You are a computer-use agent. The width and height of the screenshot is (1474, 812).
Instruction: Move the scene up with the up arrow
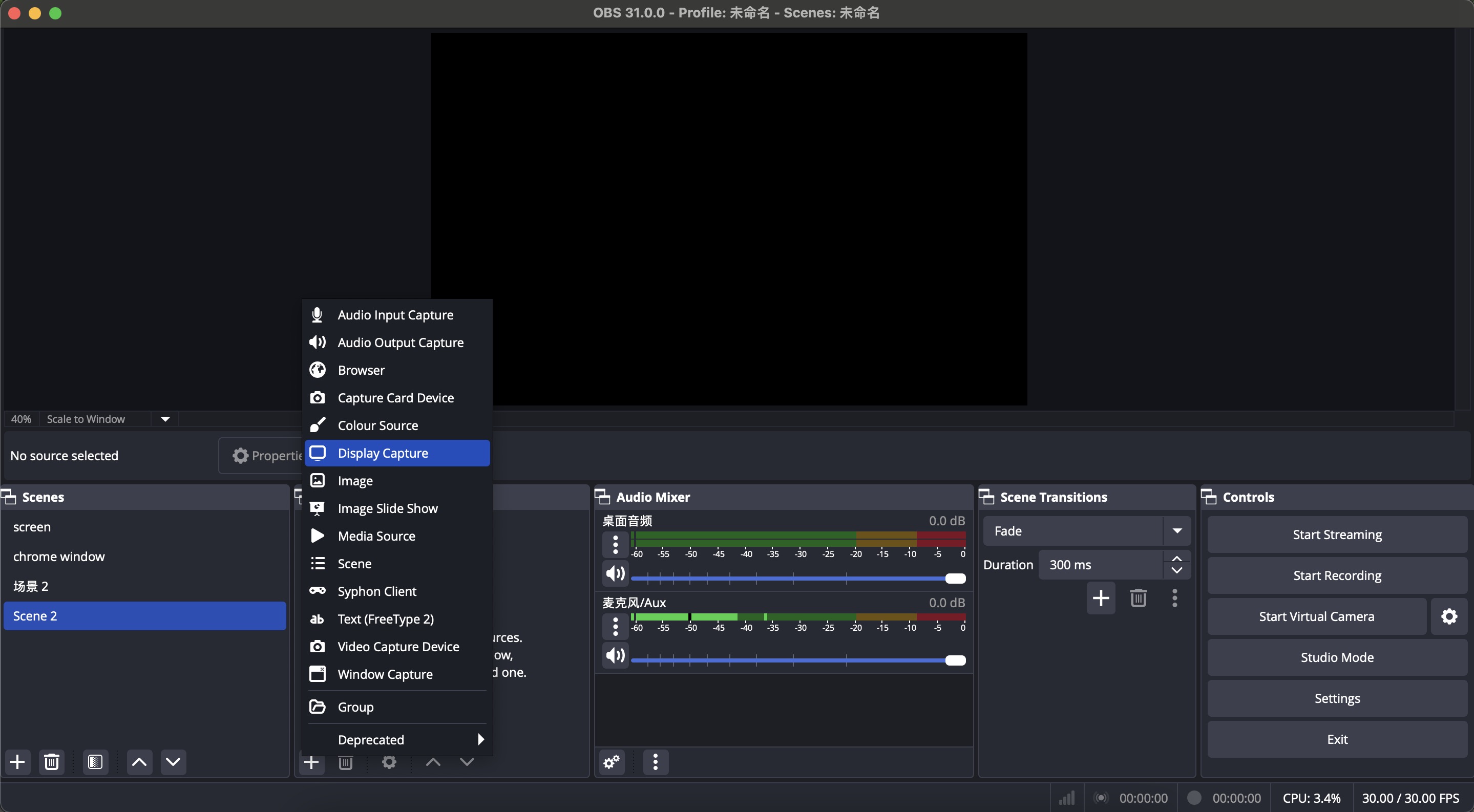click(x=139, y=762)
